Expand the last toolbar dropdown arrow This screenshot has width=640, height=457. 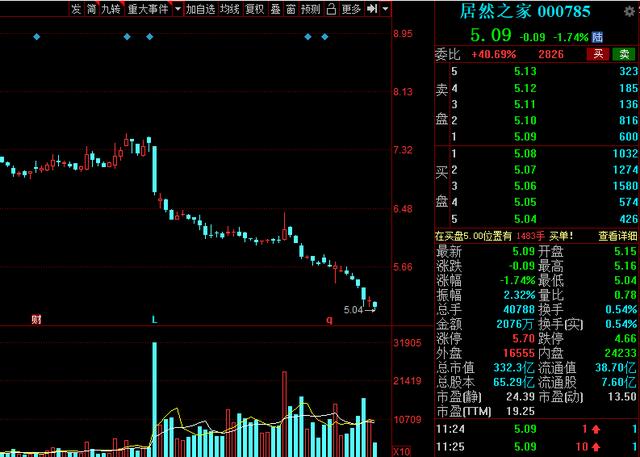click(x=385, y=9)
